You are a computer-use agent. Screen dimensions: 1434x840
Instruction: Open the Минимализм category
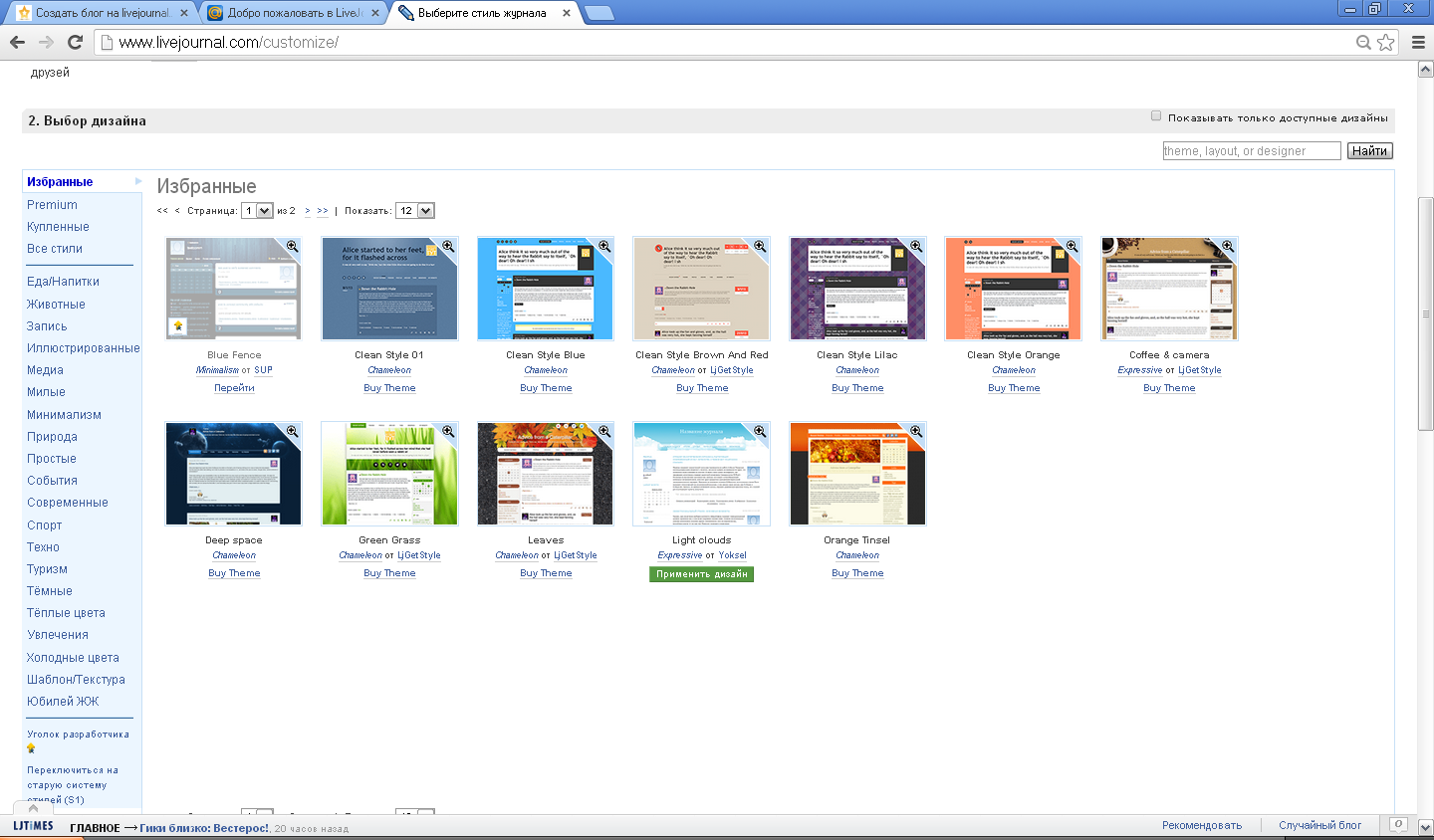pos(64,415)
